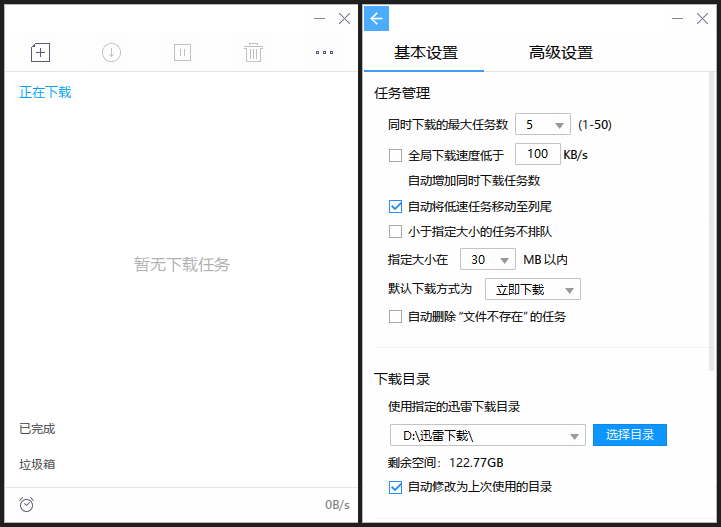Enable 全局下载速度低于 checkbox
Viewport: 721px width, 527px height.
click(395, 155)
